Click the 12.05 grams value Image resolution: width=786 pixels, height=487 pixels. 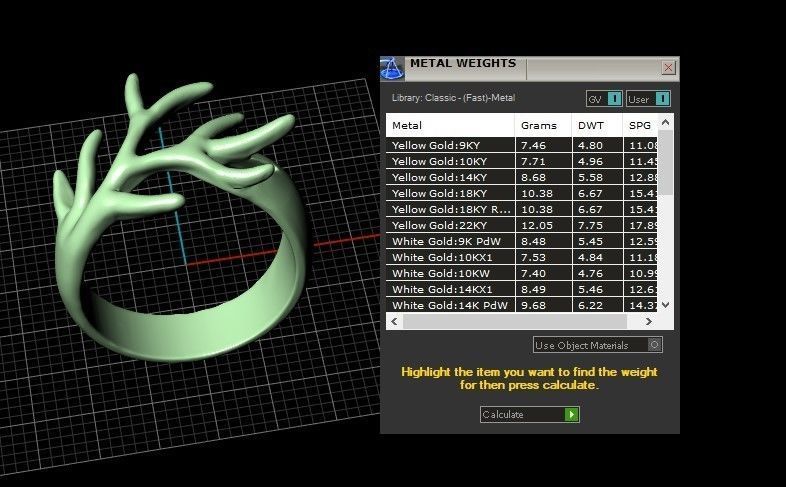click(537, 225)
